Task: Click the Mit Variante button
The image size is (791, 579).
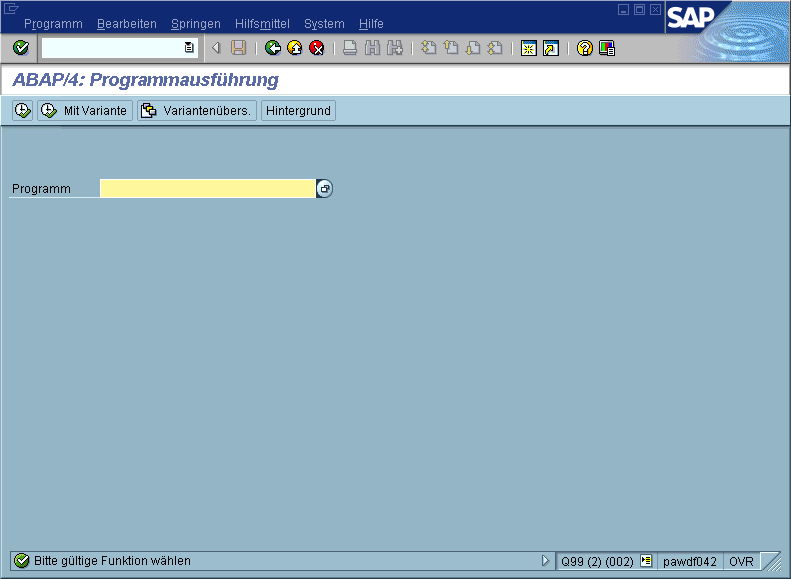Action: tap(85, 111)
